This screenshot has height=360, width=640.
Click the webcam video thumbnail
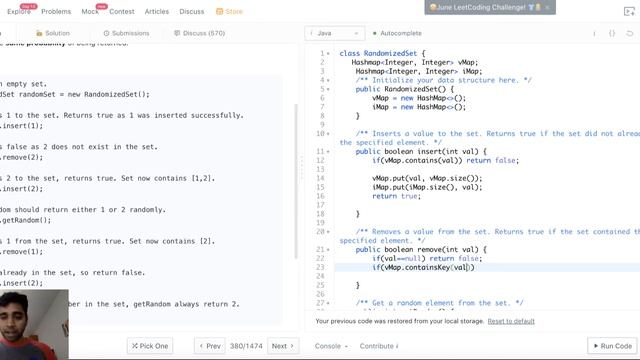(34, 324)
